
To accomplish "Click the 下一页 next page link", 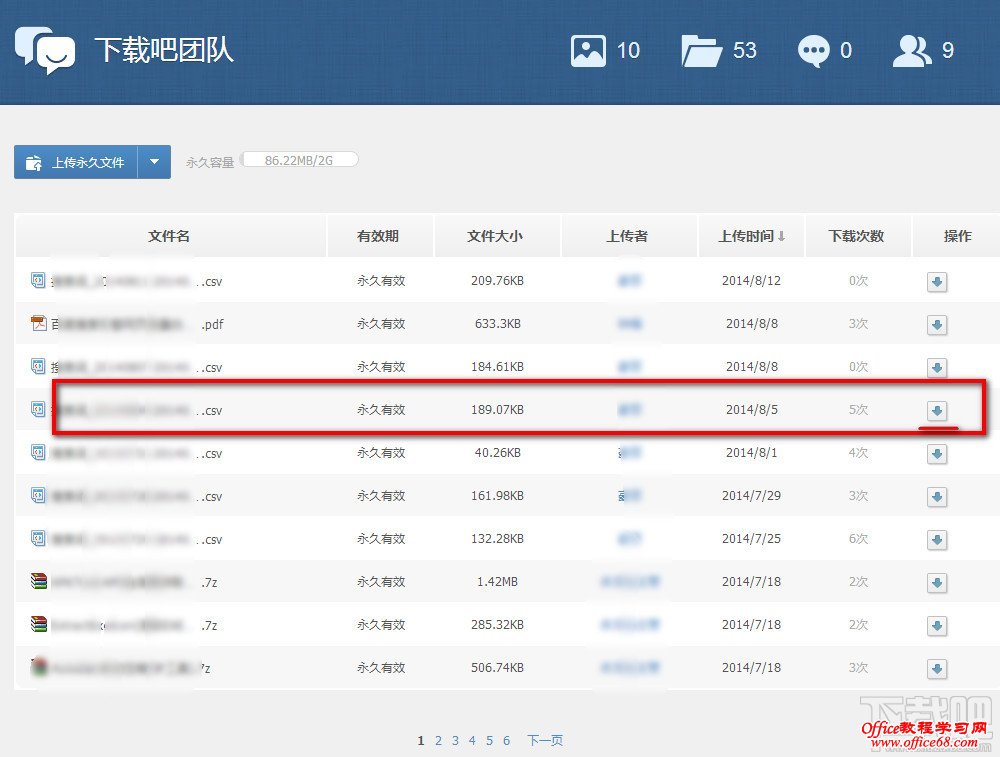I will [x=545, y=740].
